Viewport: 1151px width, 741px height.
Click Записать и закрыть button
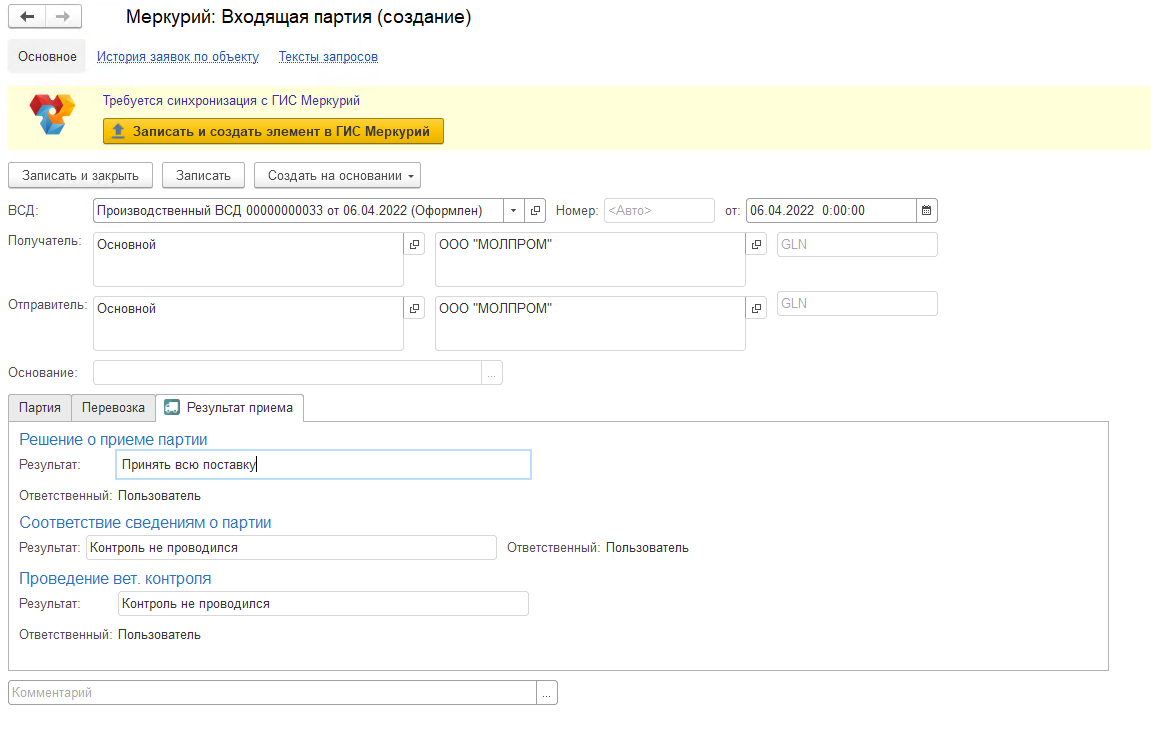click(x=80, y=175)
